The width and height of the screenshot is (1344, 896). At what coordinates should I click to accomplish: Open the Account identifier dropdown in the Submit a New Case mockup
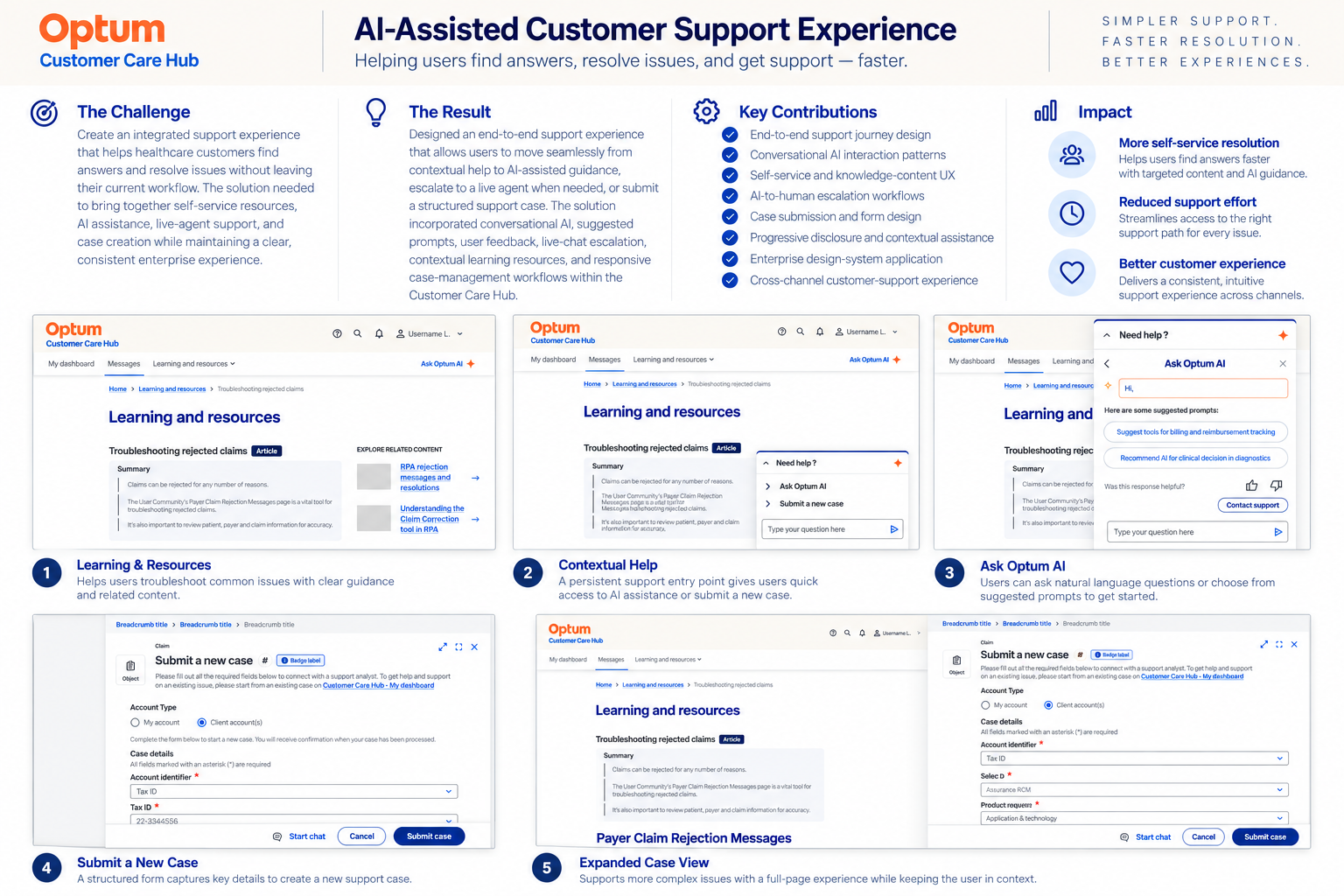tap(294, 792)
